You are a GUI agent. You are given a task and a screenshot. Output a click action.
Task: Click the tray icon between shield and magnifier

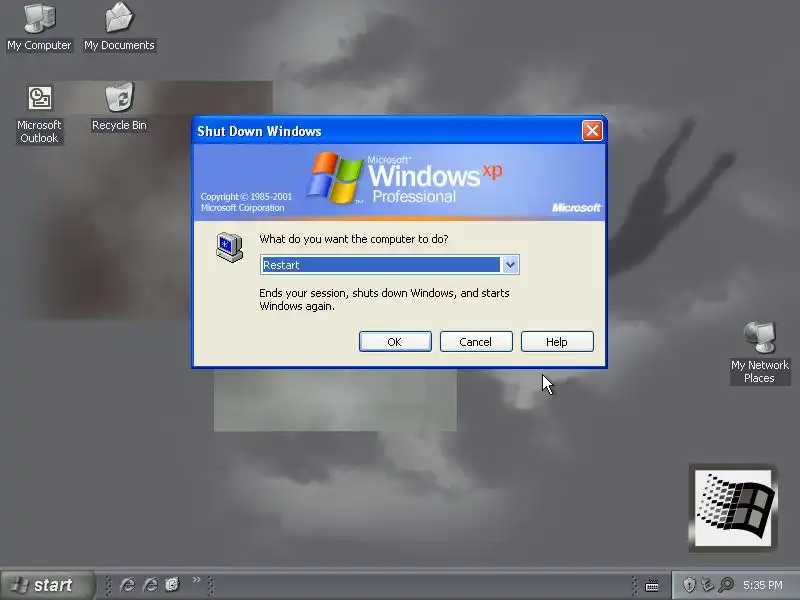(x=707, y=585)
